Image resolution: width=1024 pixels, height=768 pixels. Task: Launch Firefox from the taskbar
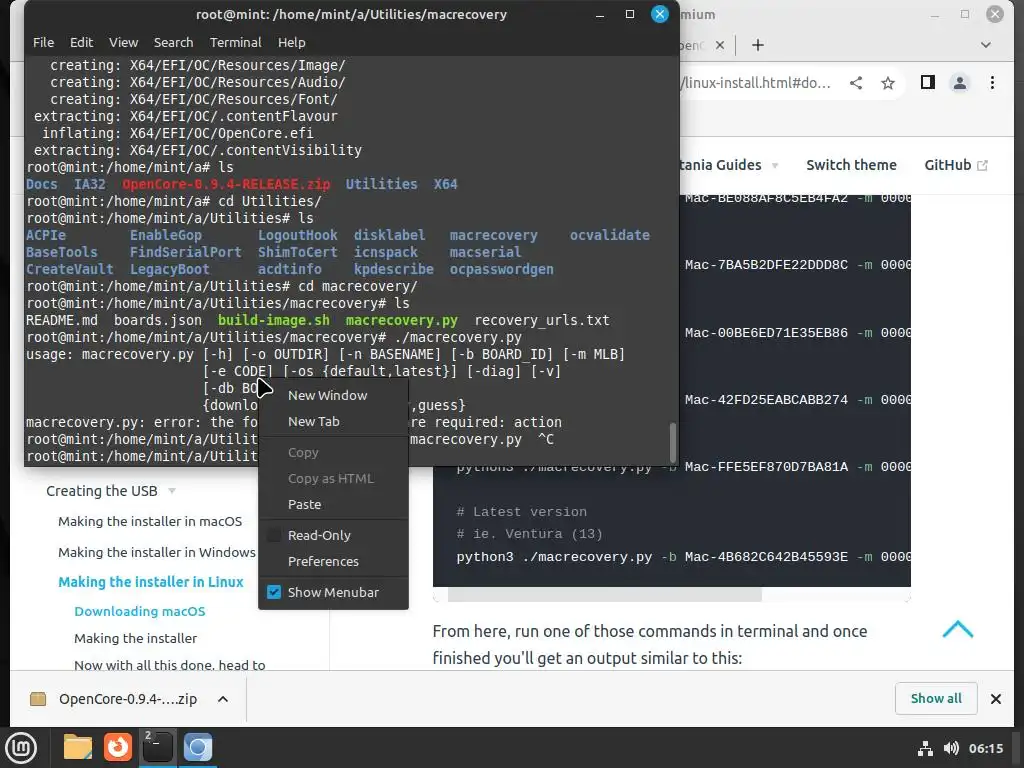pos(118,747)
